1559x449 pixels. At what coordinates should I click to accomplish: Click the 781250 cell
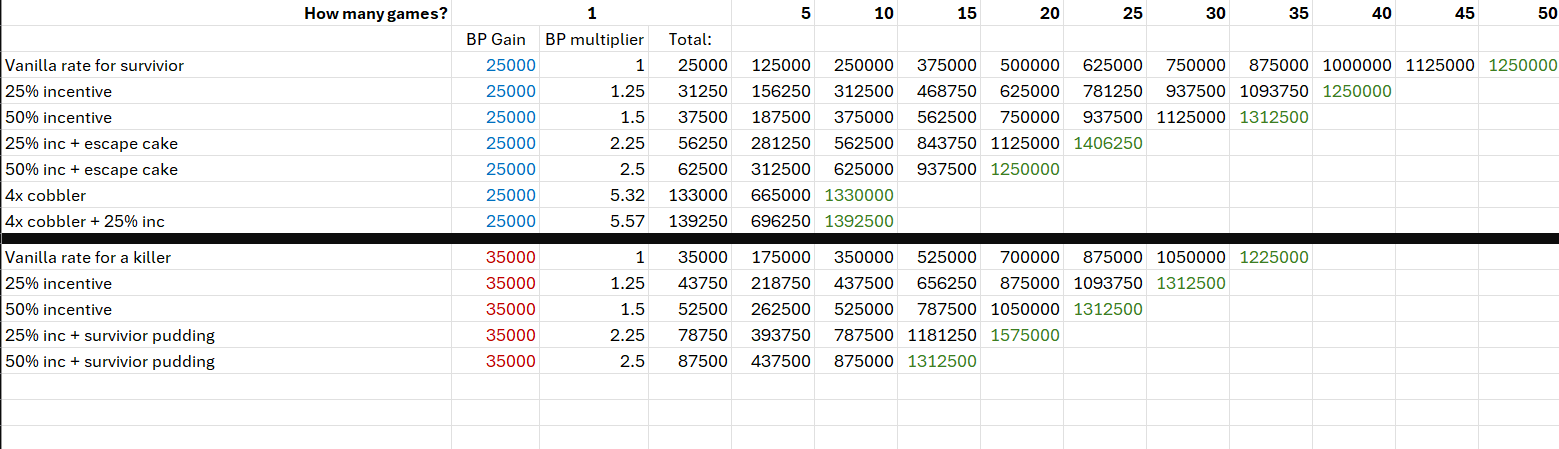[x=1105, y=91]
